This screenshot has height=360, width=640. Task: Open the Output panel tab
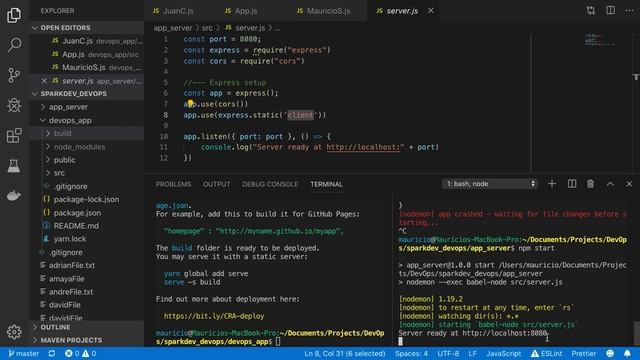point(216,184)
